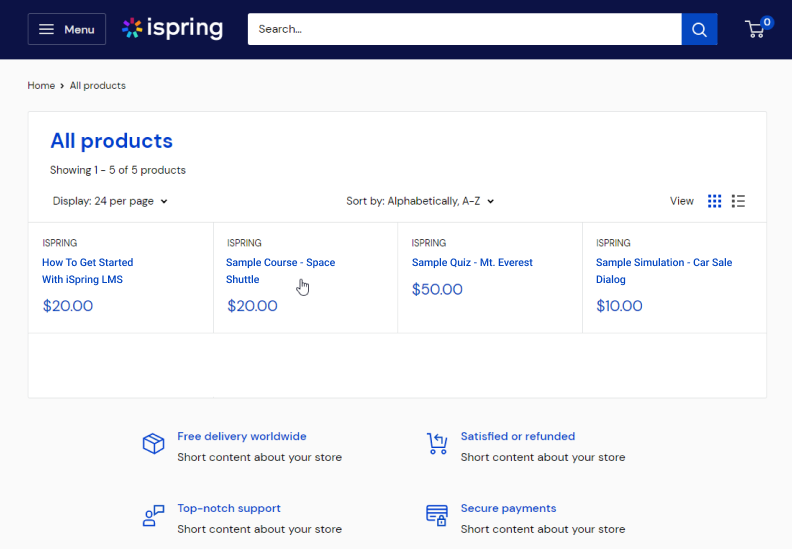The image size is (792, 549).
Task: Click Secure payments heading
Action: point(508,509)
